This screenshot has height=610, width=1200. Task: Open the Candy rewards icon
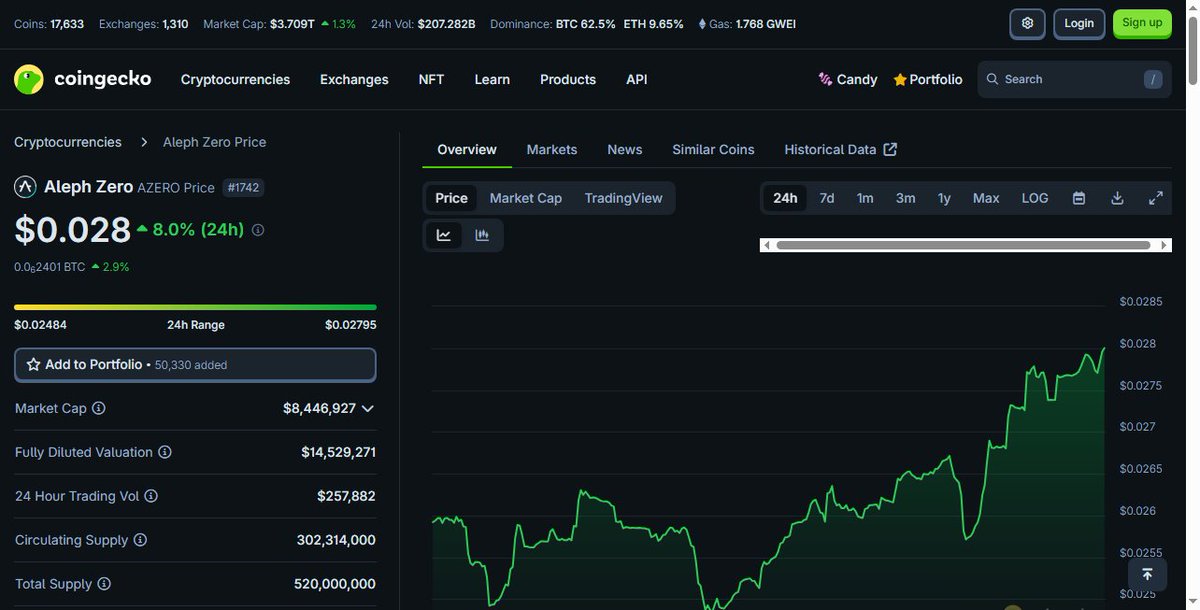coord(825,79)
